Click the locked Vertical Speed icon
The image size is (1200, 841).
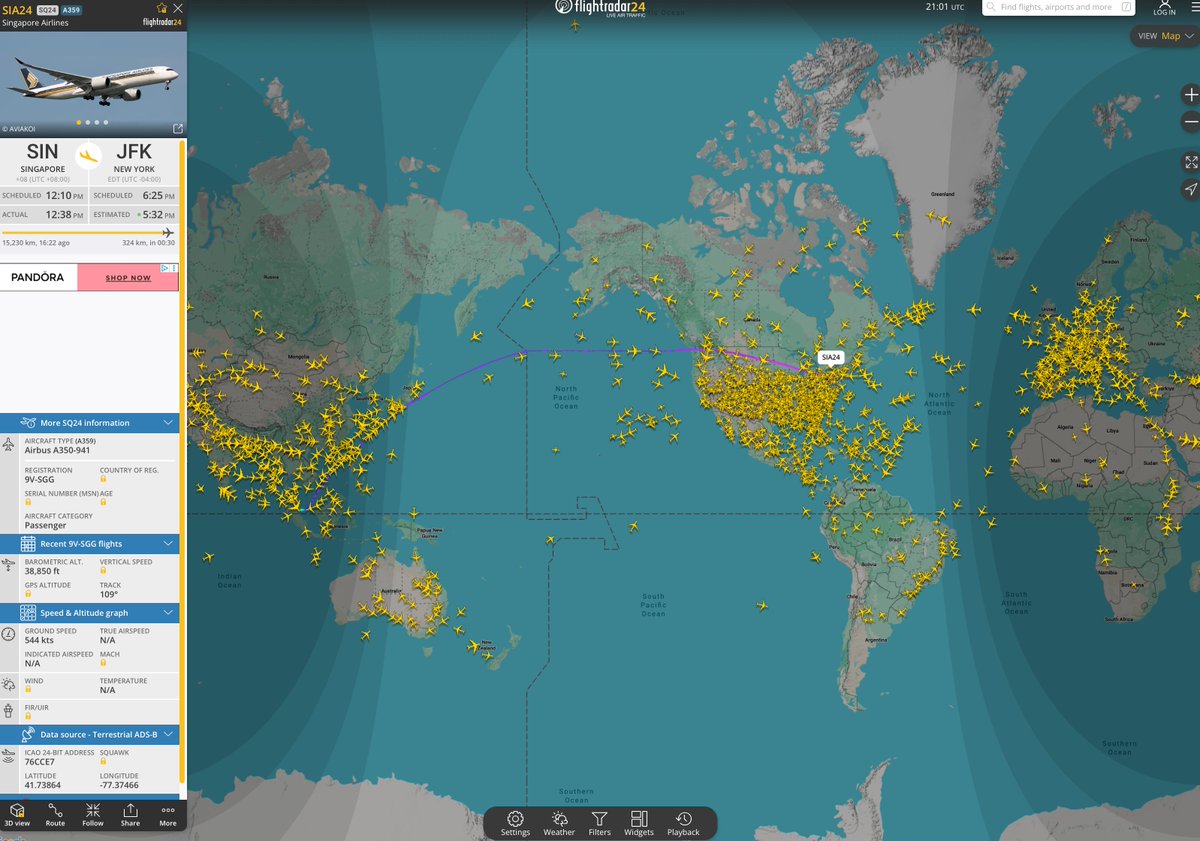[x=103, y=571]
